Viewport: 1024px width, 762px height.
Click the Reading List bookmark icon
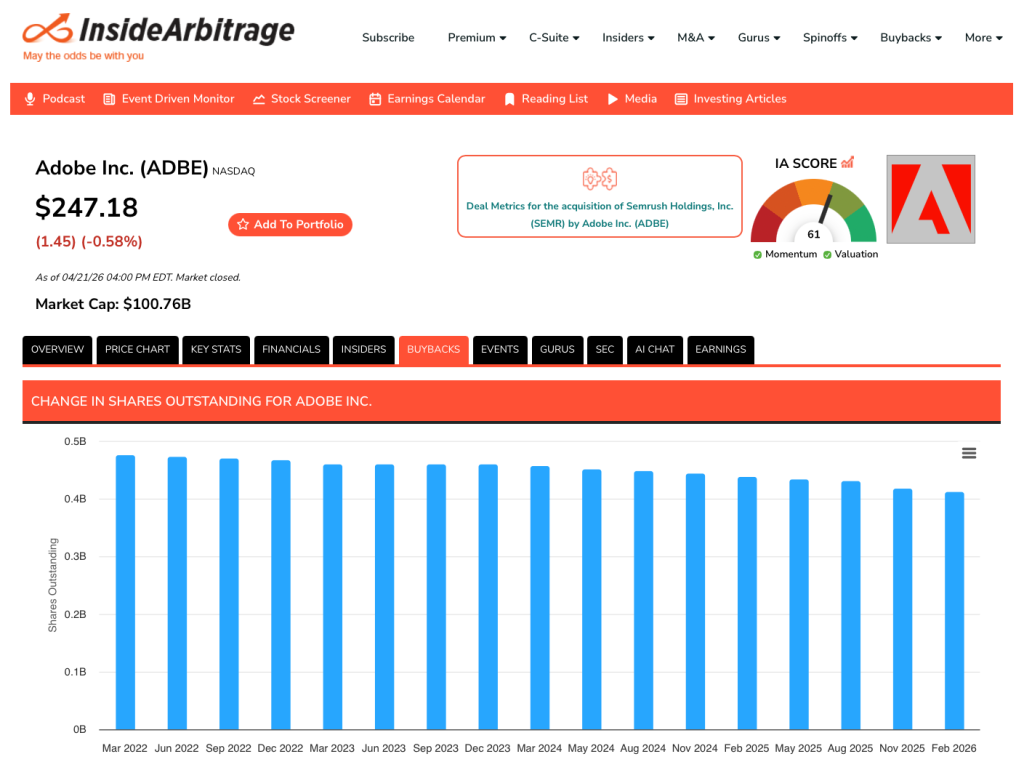pyautogui.click(x=509, y=99)
